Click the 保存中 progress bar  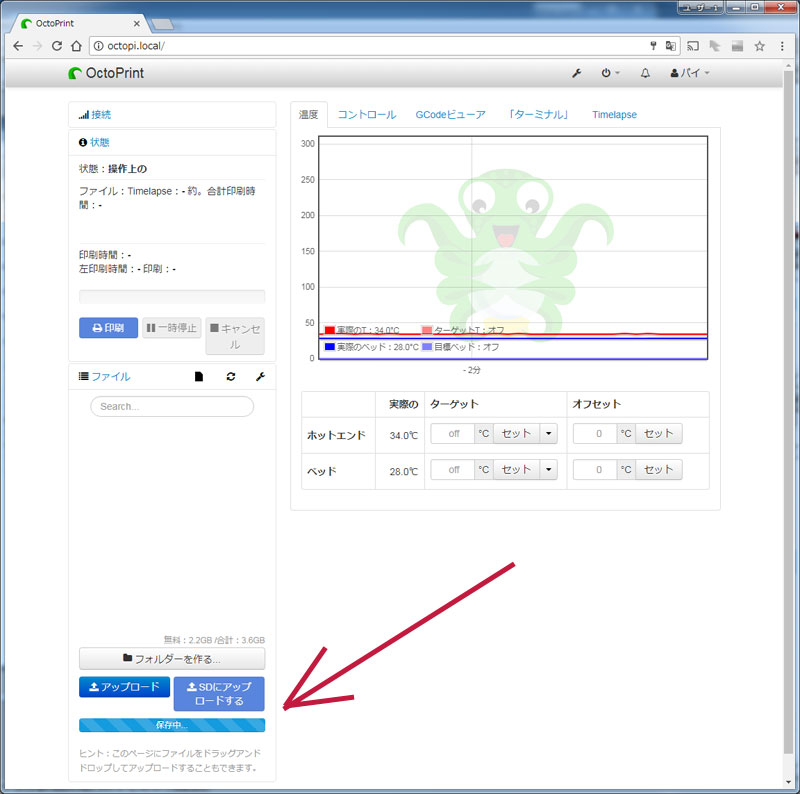click(x=172, y=725)
